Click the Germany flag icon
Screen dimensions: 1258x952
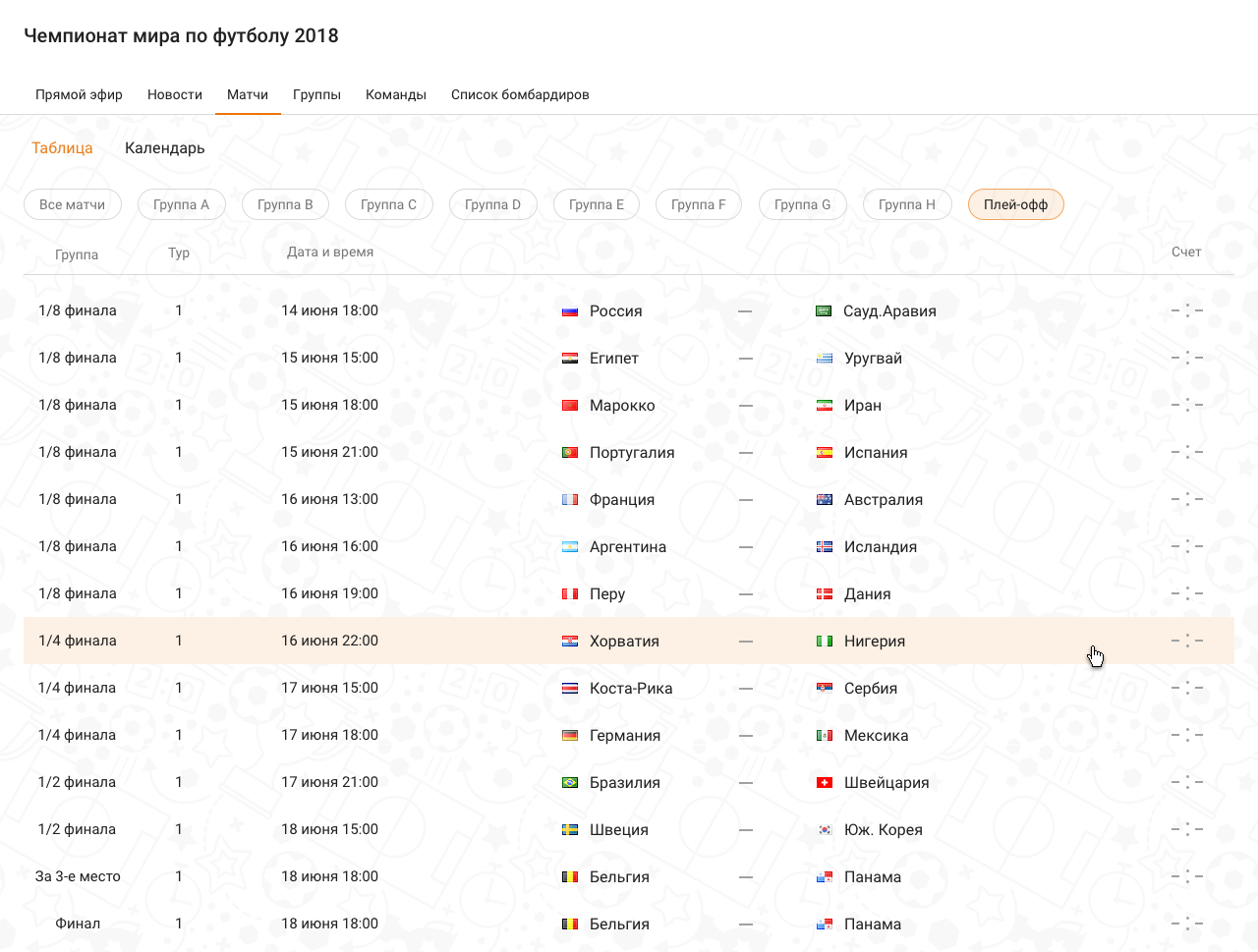click(x=570, y=736)
